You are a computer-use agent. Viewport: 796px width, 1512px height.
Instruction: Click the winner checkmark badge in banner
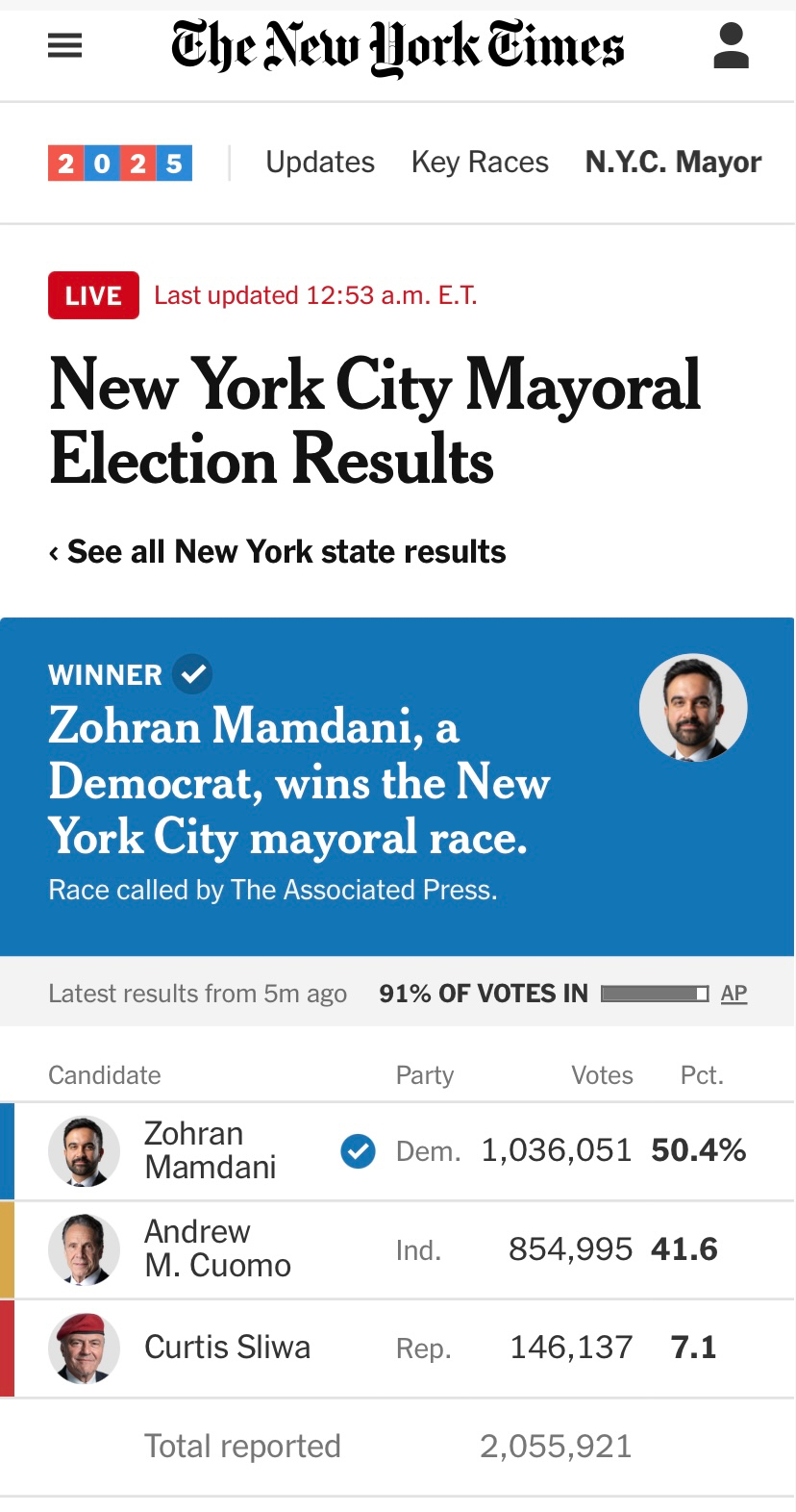[x=192, y=674]
